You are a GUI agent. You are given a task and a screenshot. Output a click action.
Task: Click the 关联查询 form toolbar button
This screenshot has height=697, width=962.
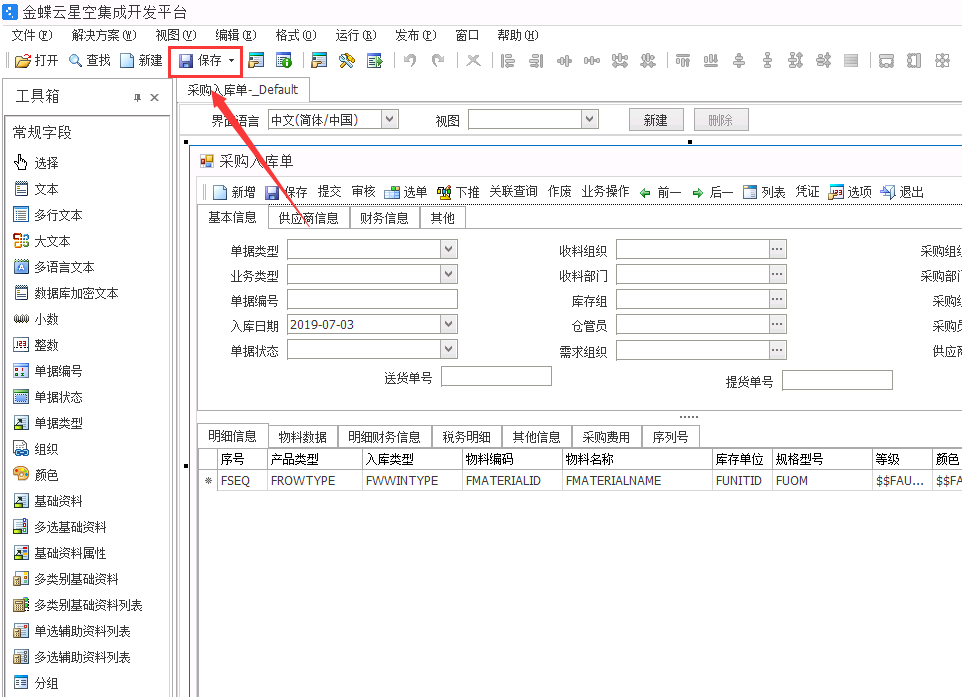click(x=514, y=192)
